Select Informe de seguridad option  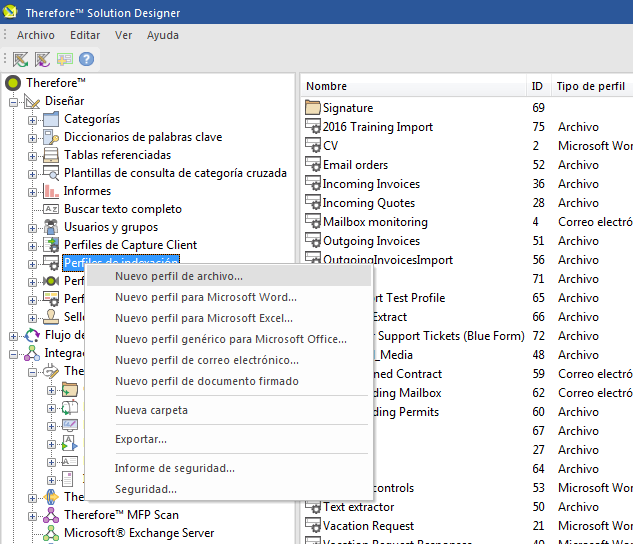(x=229, y=469)
